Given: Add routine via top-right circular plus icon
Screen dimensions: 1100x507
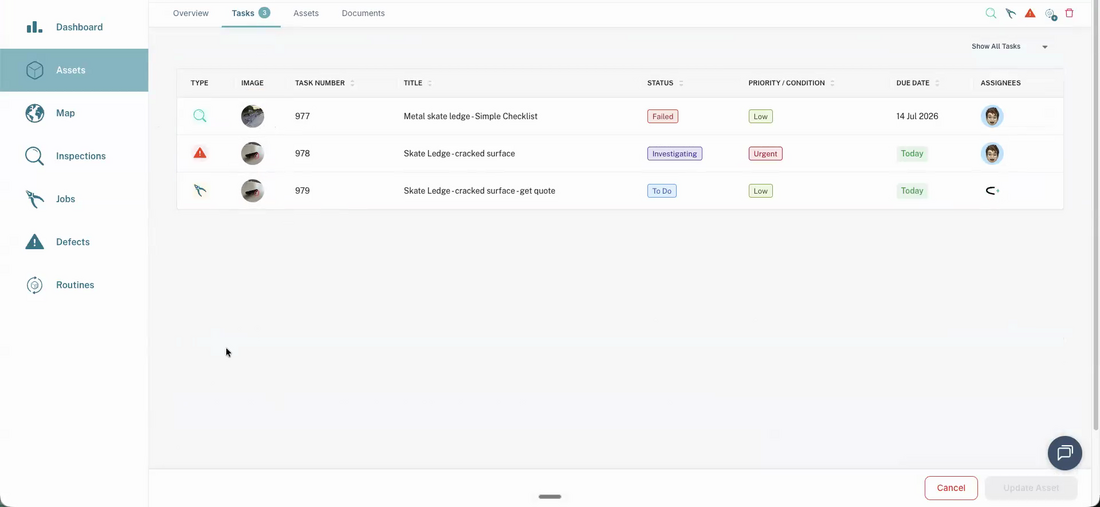Looking at the screenshot, I should 1050,13.
